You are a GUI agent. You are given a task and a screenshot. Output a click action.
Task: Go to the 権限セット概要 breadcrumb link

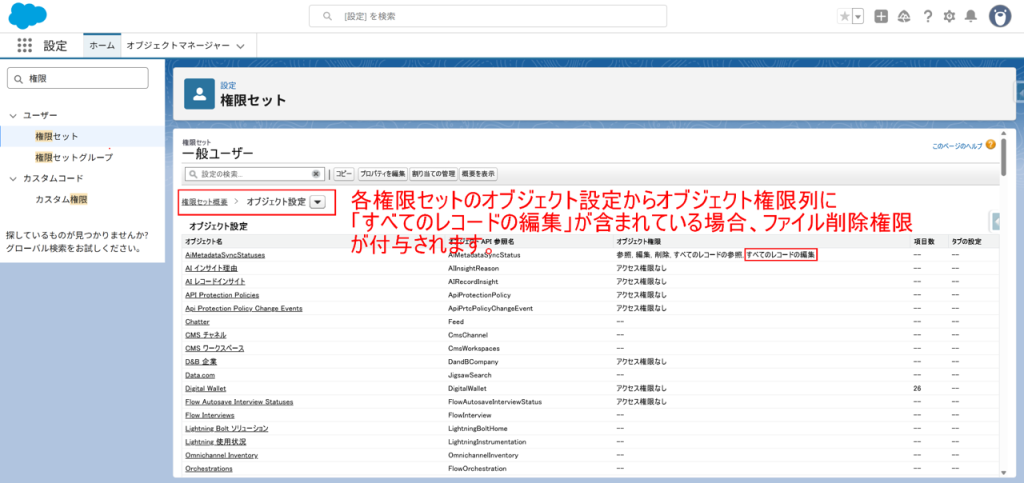coord(205,202)
